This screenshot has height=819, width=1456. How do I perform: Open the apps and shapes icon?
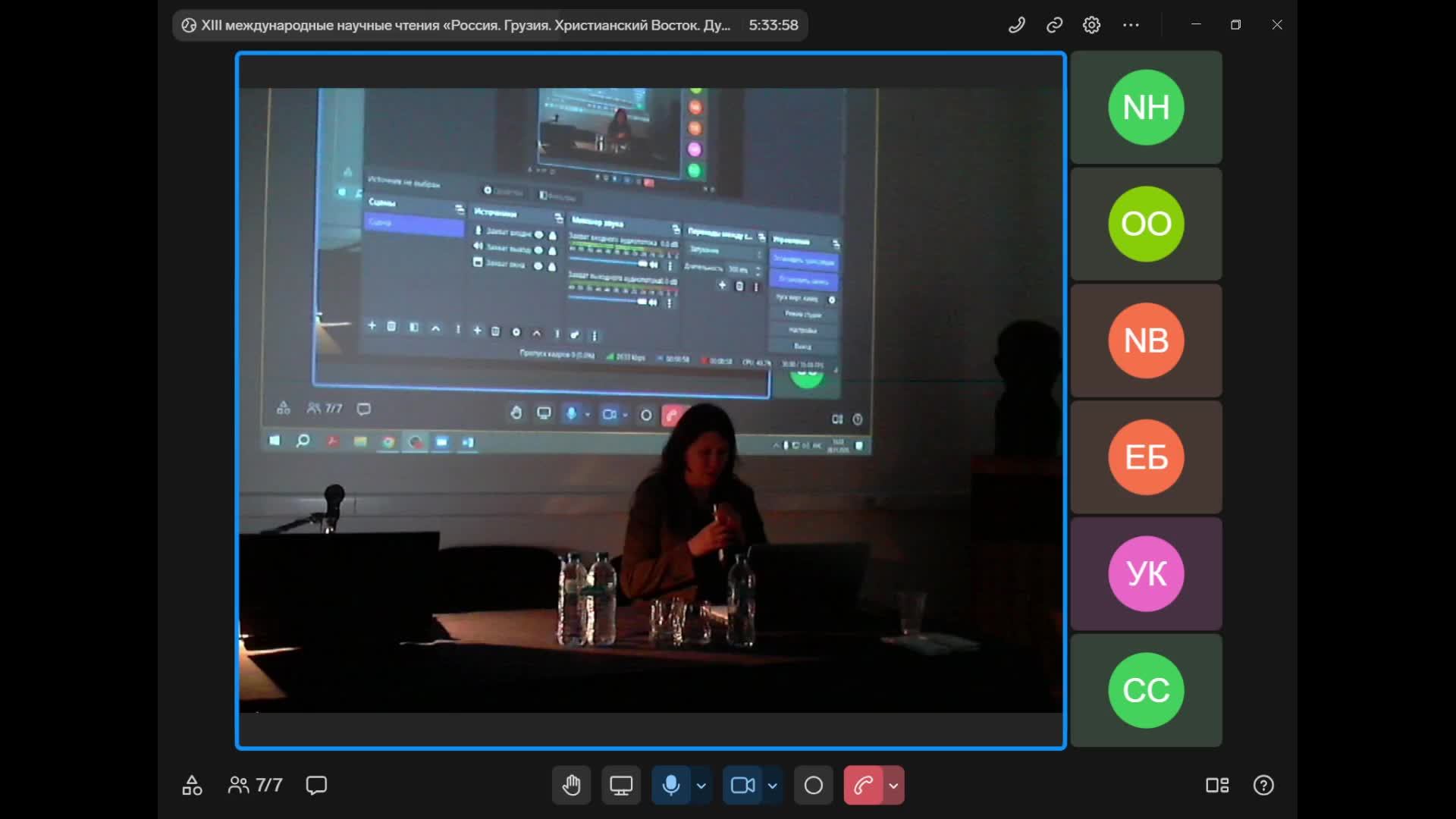192,786
